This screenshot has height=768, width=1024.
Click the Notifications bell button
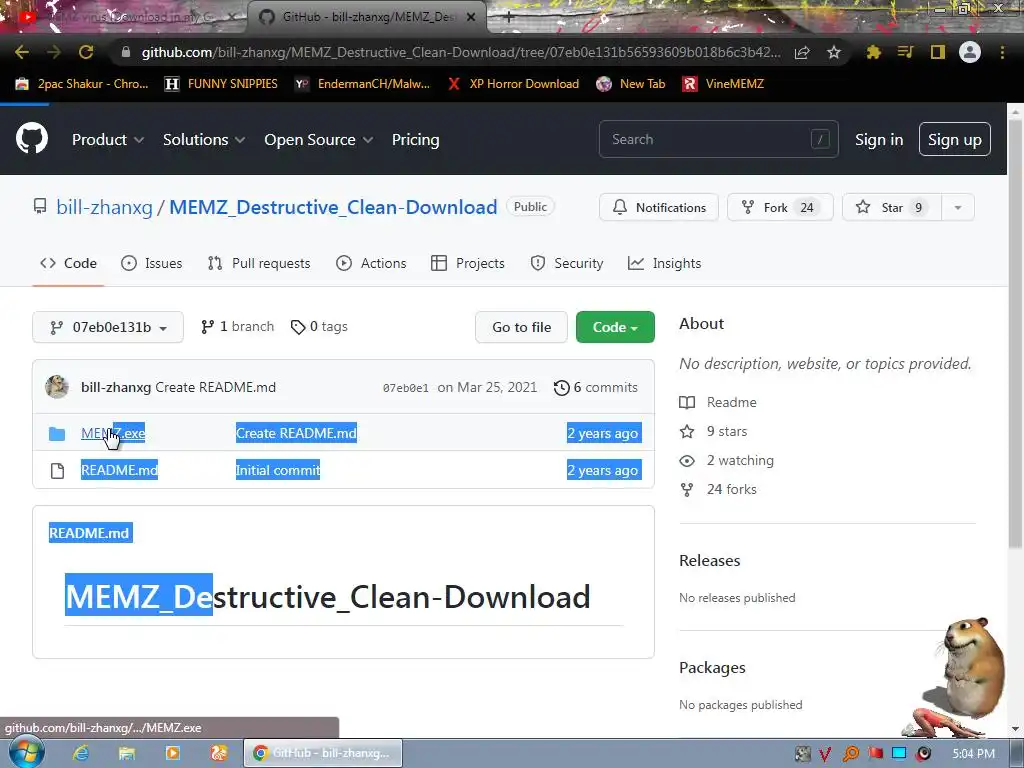point(659,207)
